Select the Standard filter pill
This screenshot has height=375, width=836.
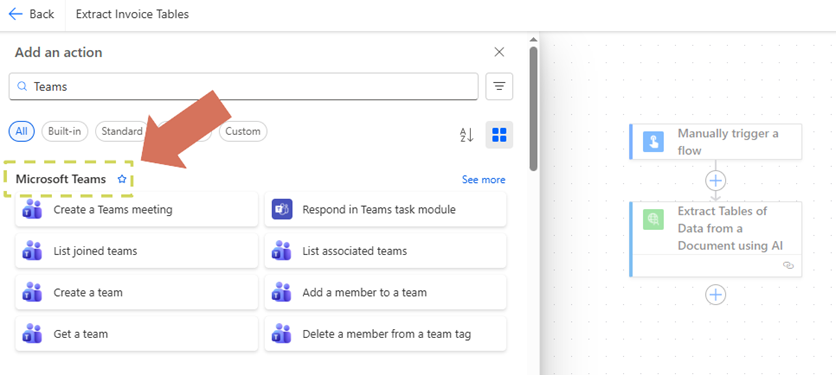[x=122, y=131]
